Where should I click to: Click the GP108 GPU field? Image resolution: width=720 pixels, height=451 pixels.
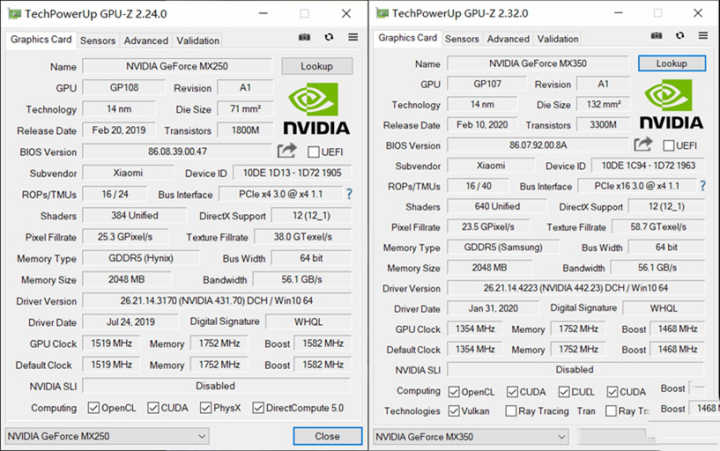(x=124, y=87)
